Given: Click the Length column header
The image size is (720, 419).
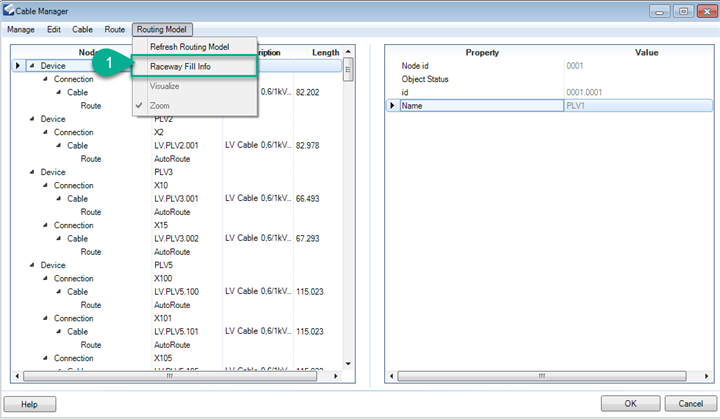Looking at the screenshot, I should coord(326,52).
